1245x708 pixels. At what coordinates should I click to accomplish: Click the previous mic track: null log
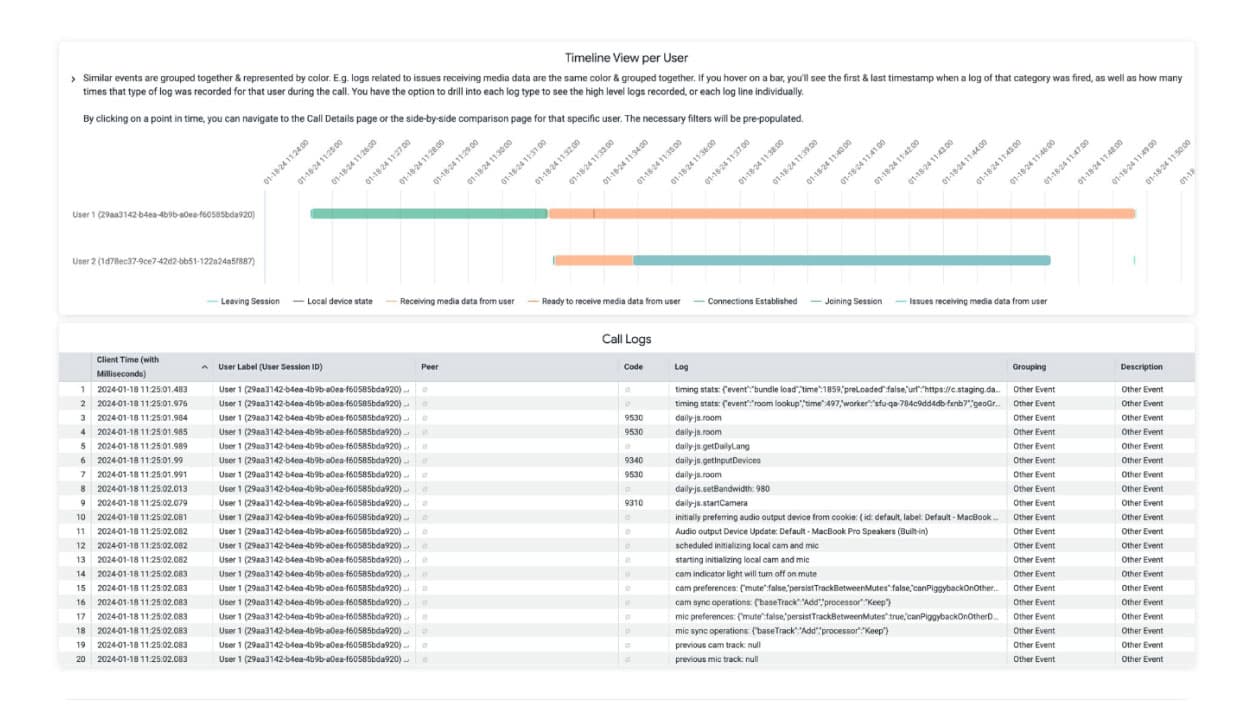(x=716, y=659)
